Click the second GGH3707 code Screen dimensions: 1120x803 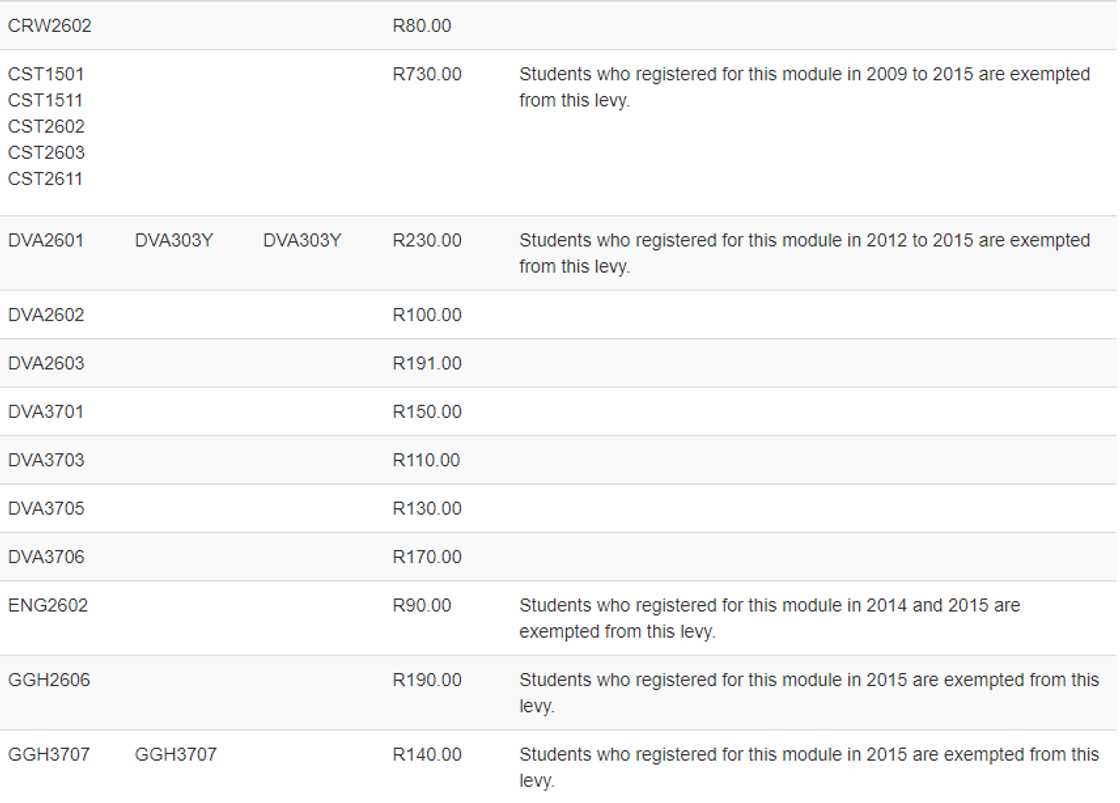coord(176,754)
